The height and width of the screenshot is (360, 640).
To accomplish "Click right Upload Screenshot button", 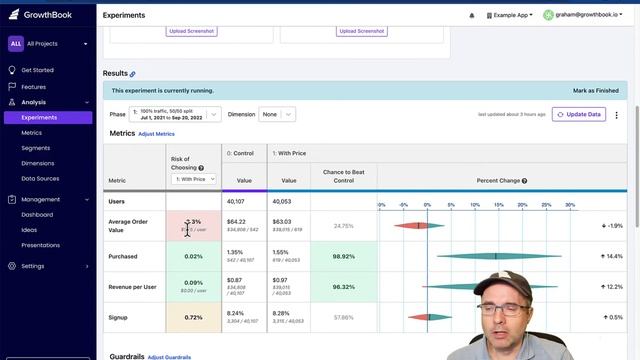I will [x=362, y=31].
